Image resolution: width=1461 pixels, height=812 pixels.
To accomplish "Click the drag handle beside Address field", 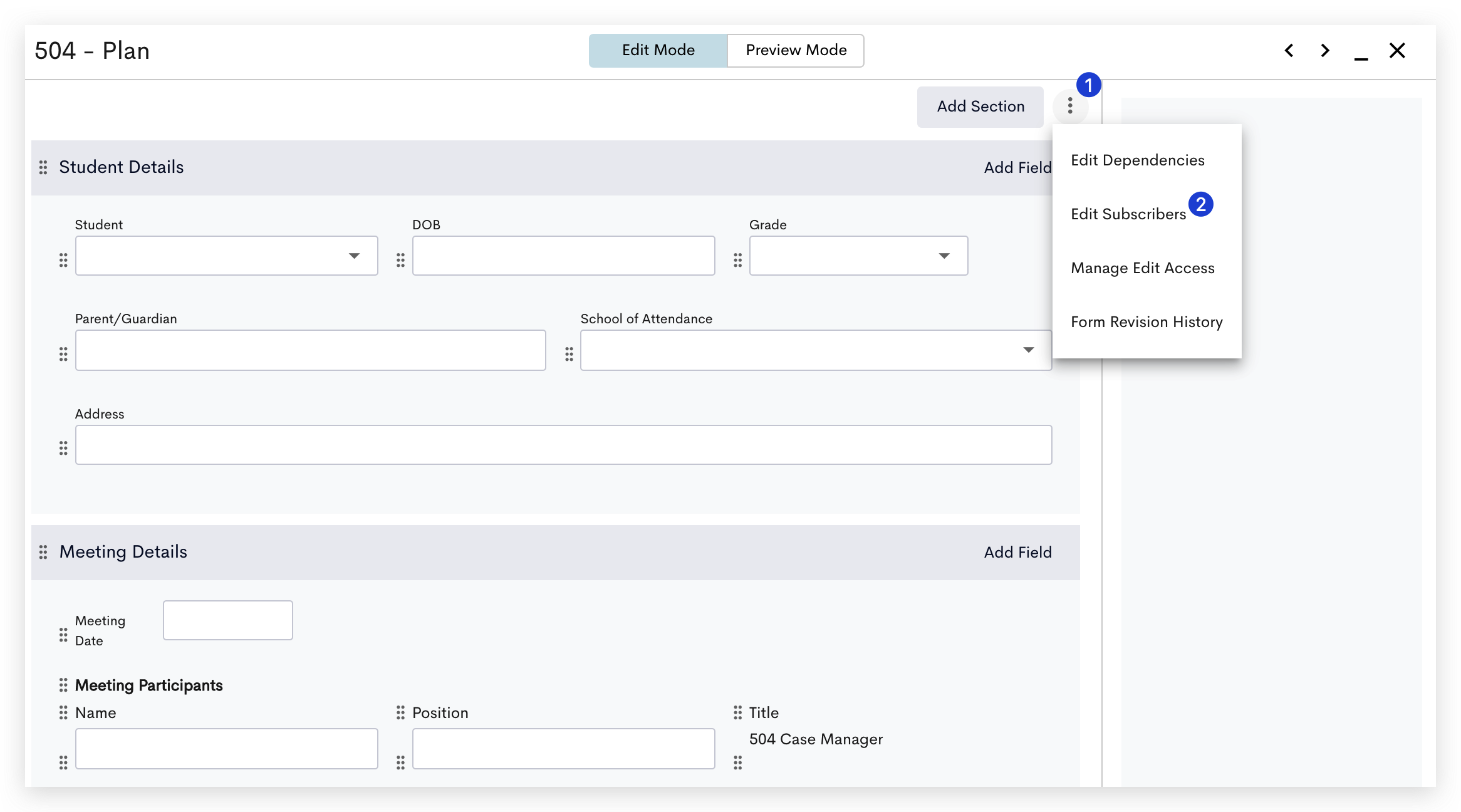I will click(x=63, y=448).
